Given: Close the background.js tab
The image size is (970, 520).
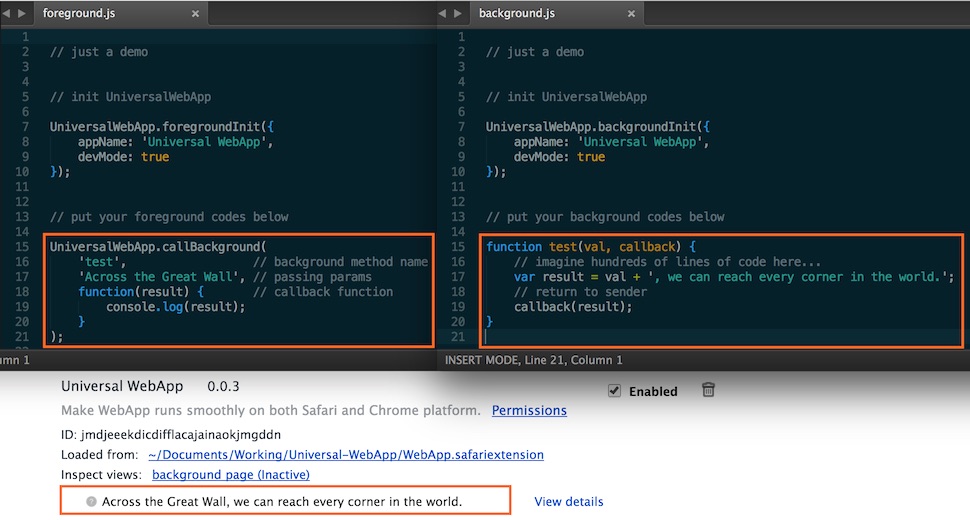Looking at the screenshot, I should coord(631,14).
